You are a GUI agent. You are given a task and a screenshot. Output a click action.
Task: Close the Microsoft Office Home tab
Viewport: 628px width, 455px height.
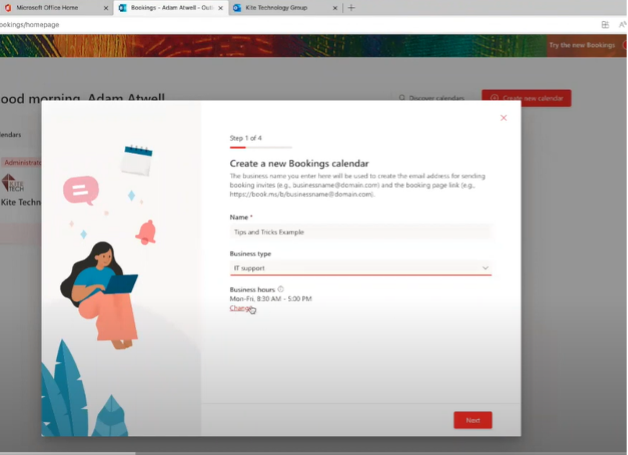(x=106, y=8)
